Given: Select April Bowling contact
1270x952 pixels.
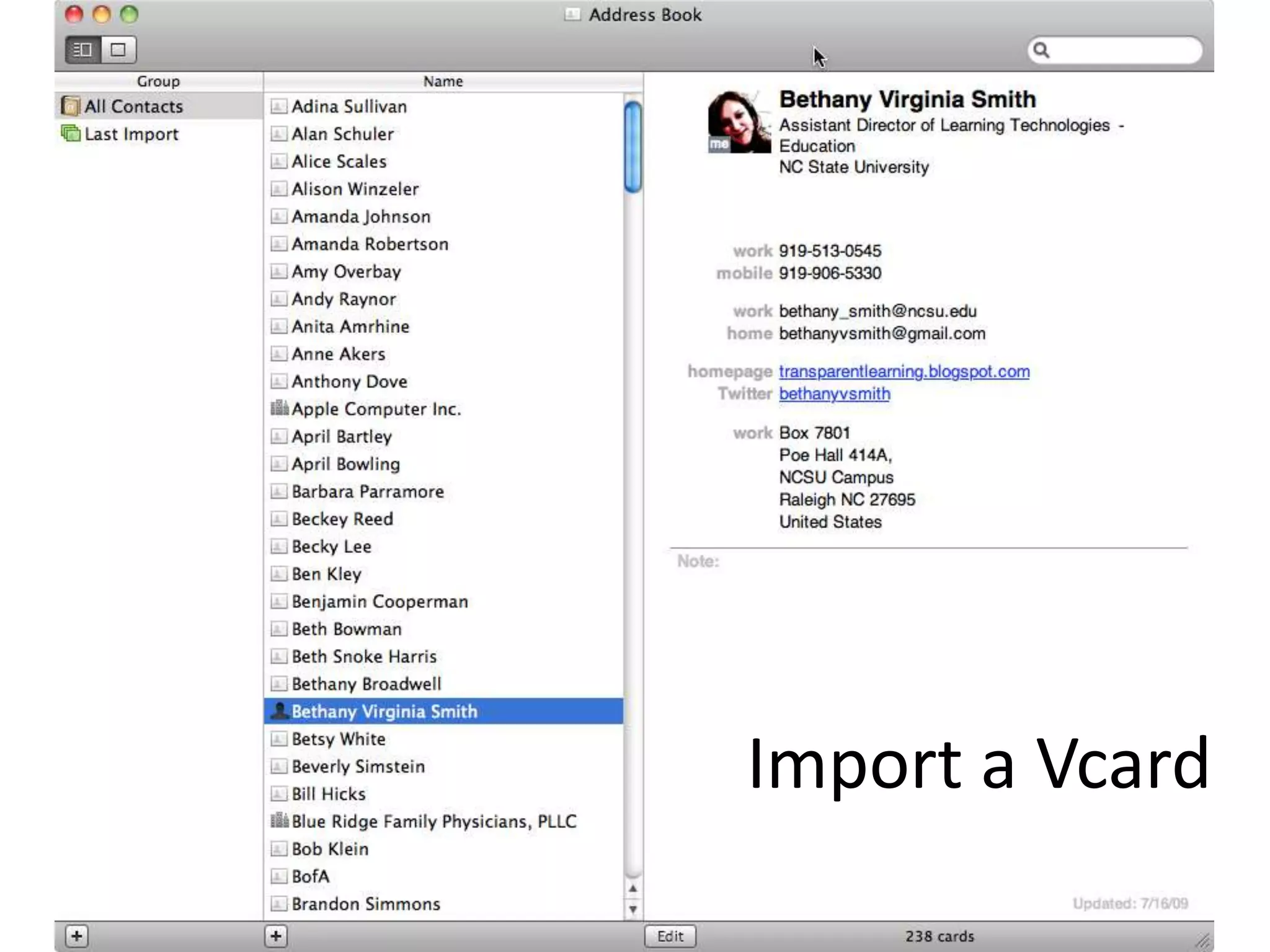Looking at the screenshot, I should pos(444,464).
